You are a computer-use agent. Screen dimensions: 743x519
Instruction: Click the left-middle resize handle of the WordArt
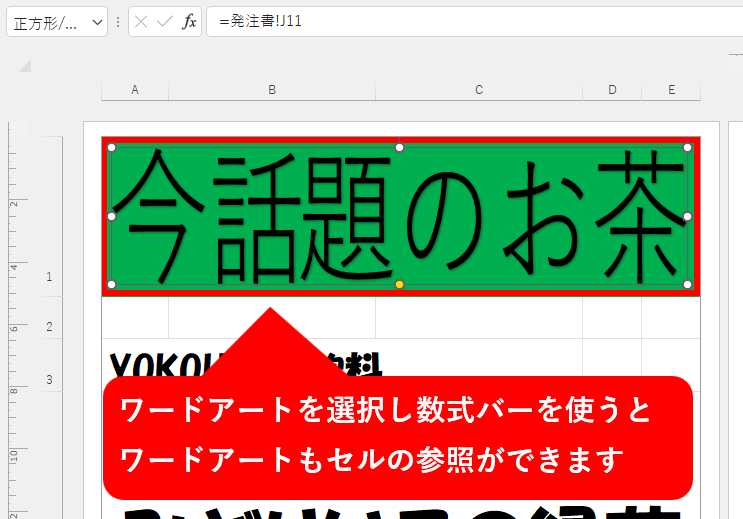(x=112, y=216)
